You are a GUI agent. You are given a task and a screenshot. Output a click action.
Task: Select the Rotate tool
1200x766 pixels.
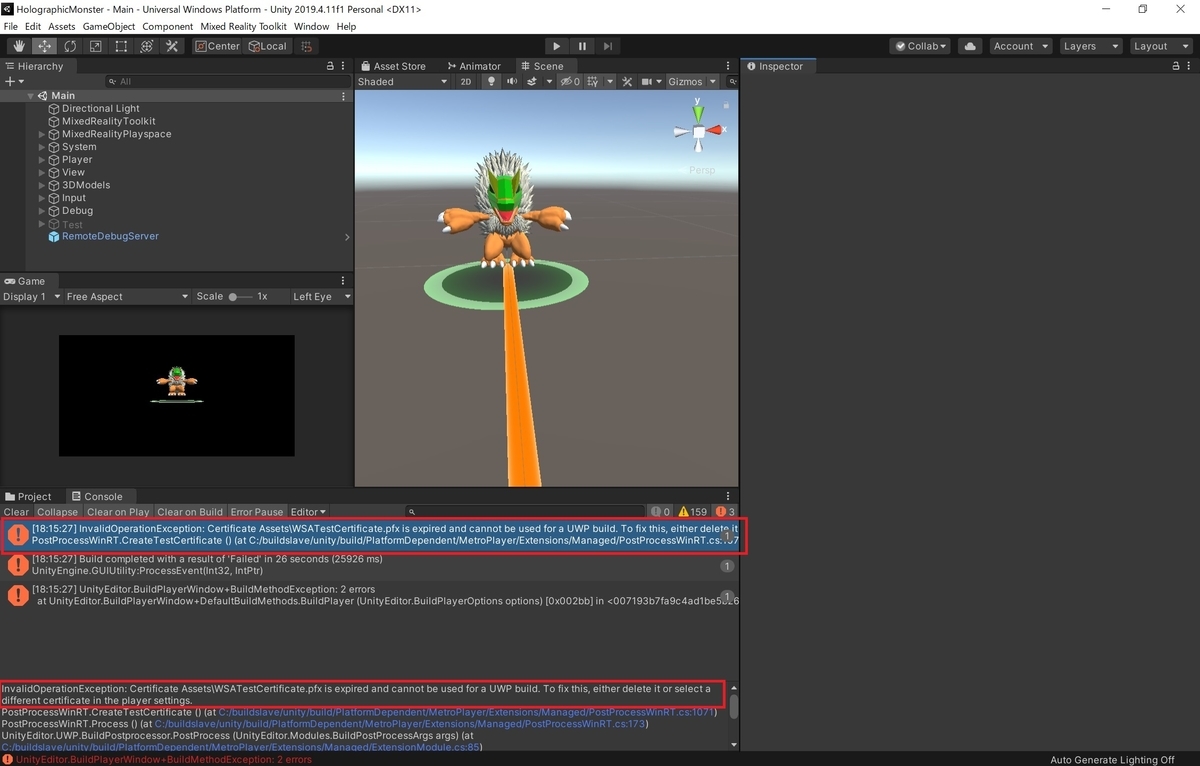70,46
